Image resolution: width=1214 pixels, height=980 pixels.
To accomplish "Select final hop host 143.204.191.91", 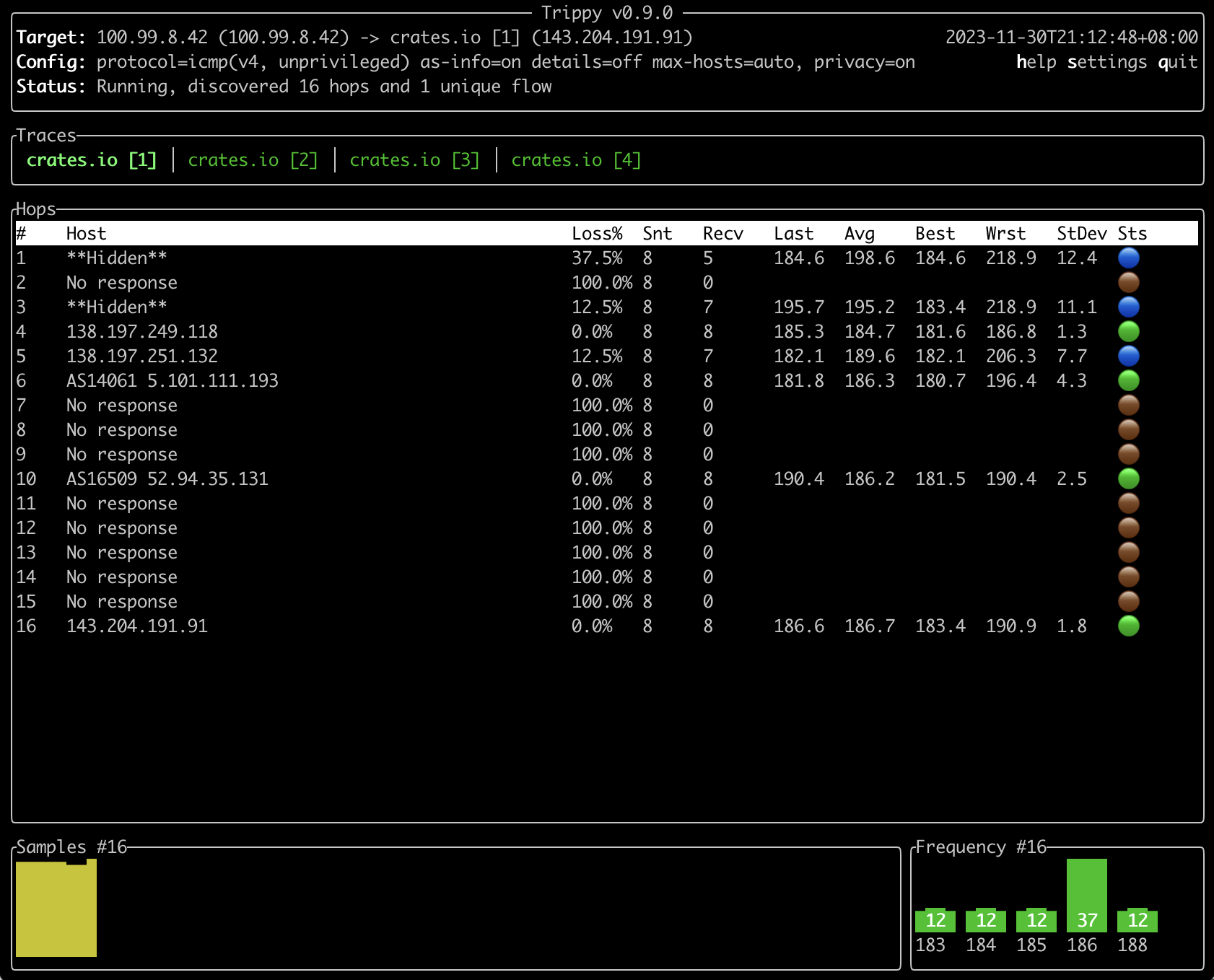I will 137,626.
